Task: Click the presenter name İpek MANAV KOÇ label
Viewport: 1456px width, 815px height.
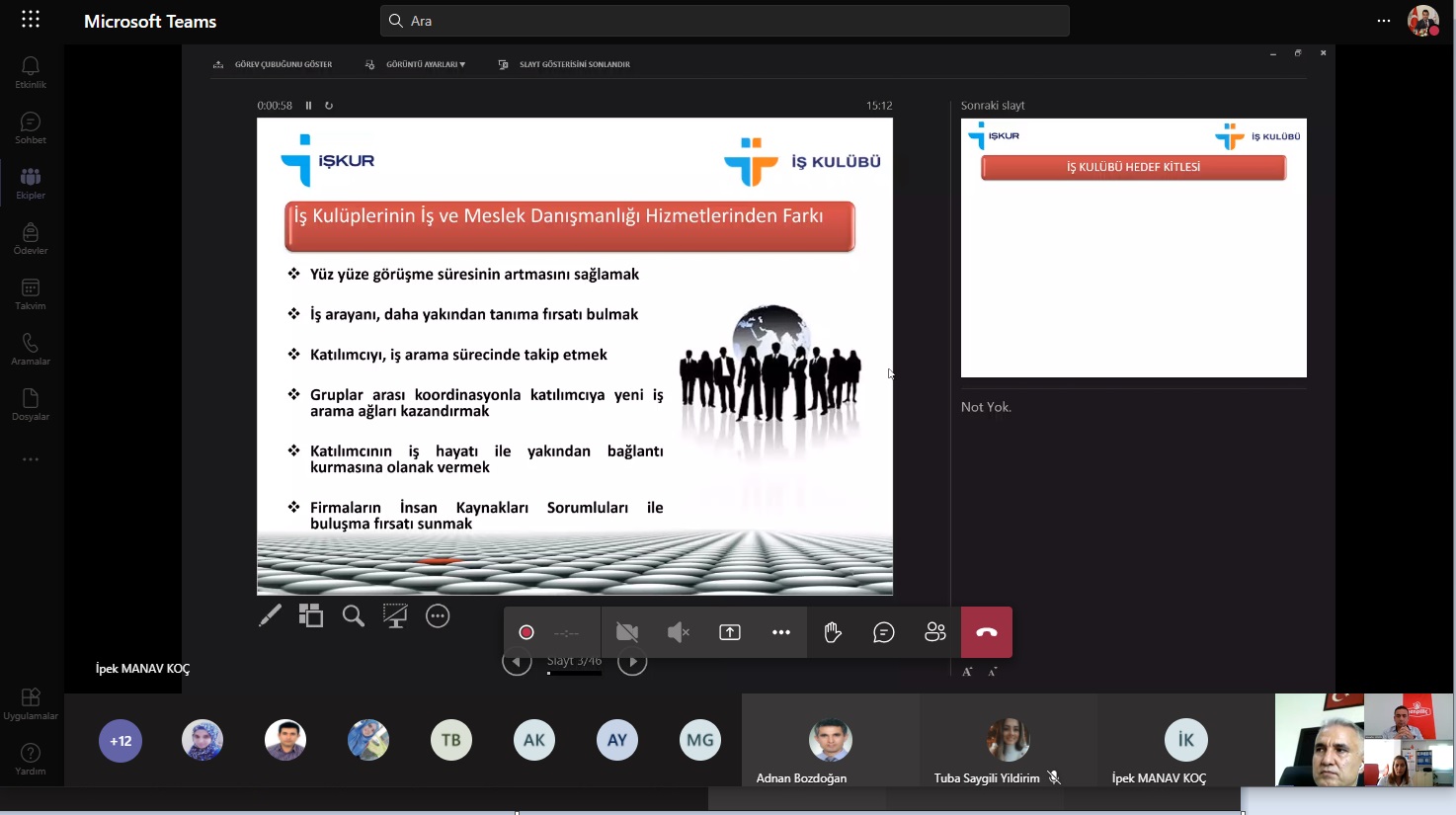Action: [142, 669]
